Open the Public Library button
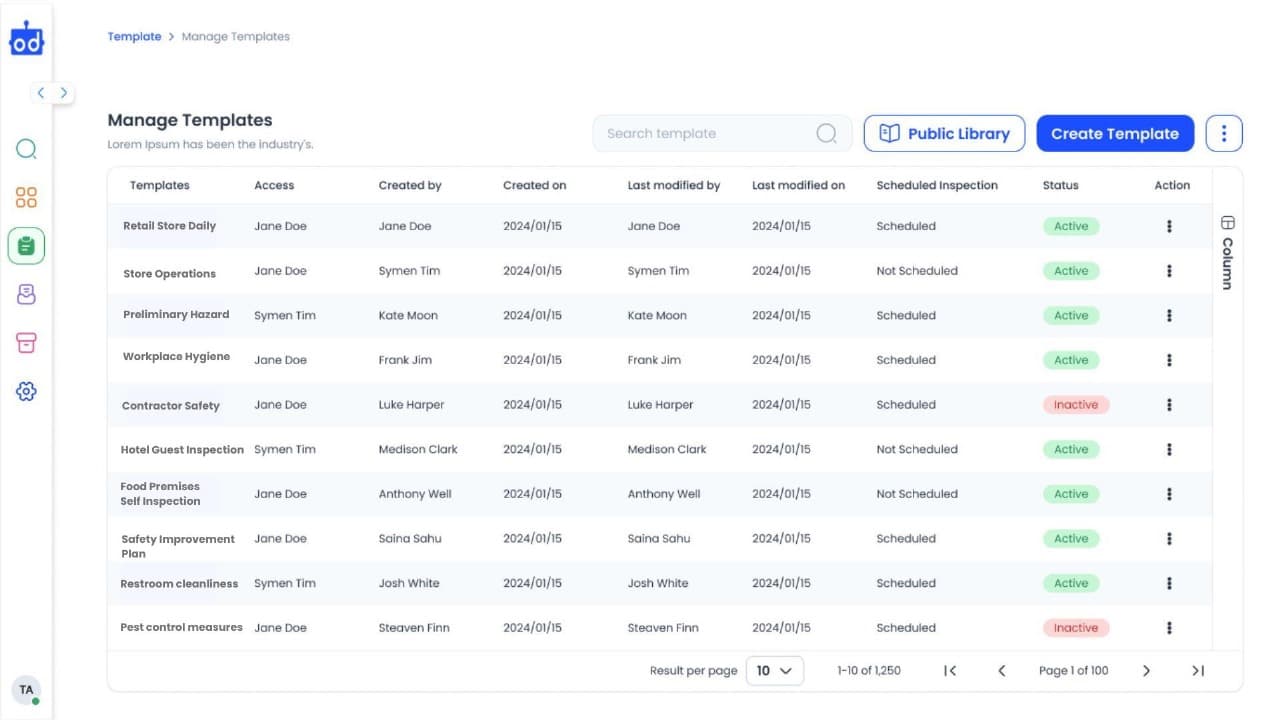The height and width of the screenshot is (720, 1280). [x=944, y=133]
